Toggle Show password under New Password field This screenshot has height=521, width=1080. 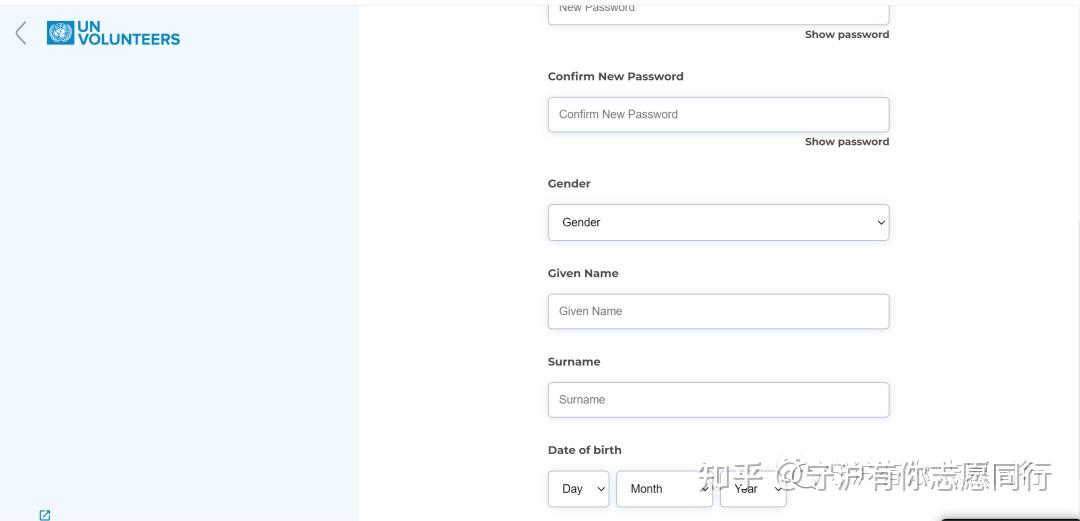click(x=846, y=35)
